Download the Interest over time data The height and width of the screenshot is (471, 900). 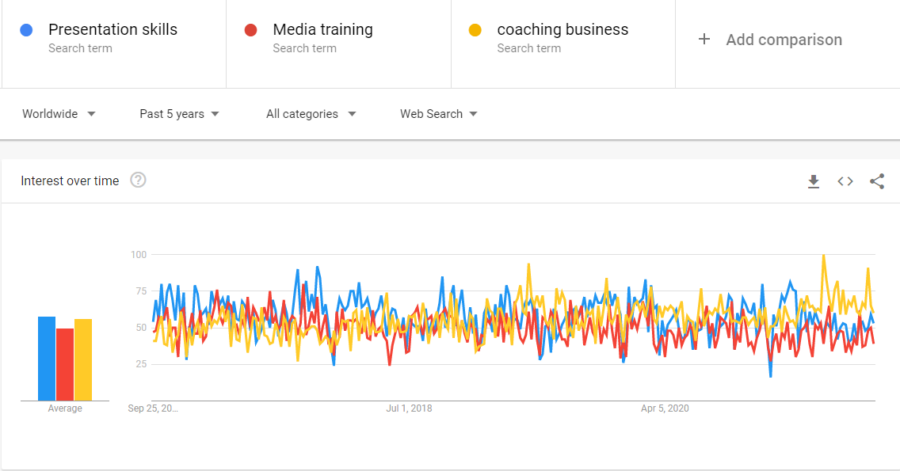814,181
